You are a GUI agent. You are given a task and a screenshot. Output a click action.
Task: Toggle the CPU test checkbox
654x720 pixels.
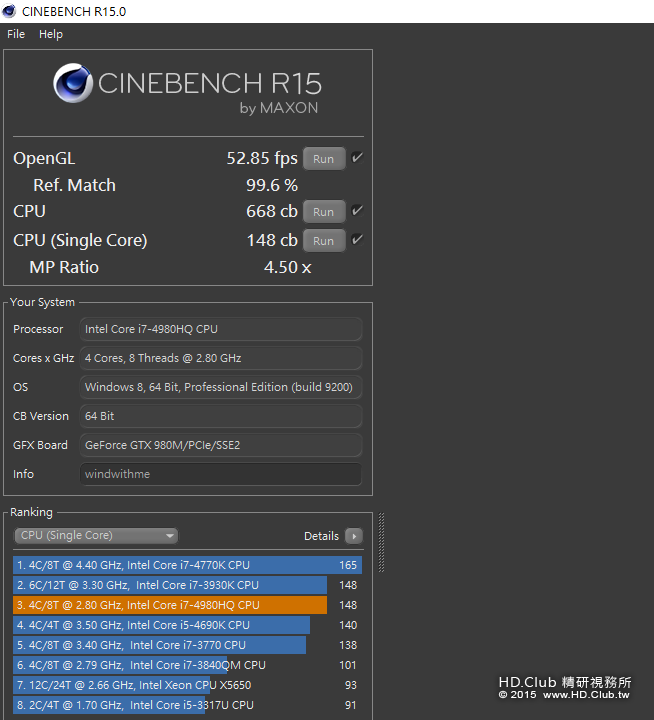[357, 211]
